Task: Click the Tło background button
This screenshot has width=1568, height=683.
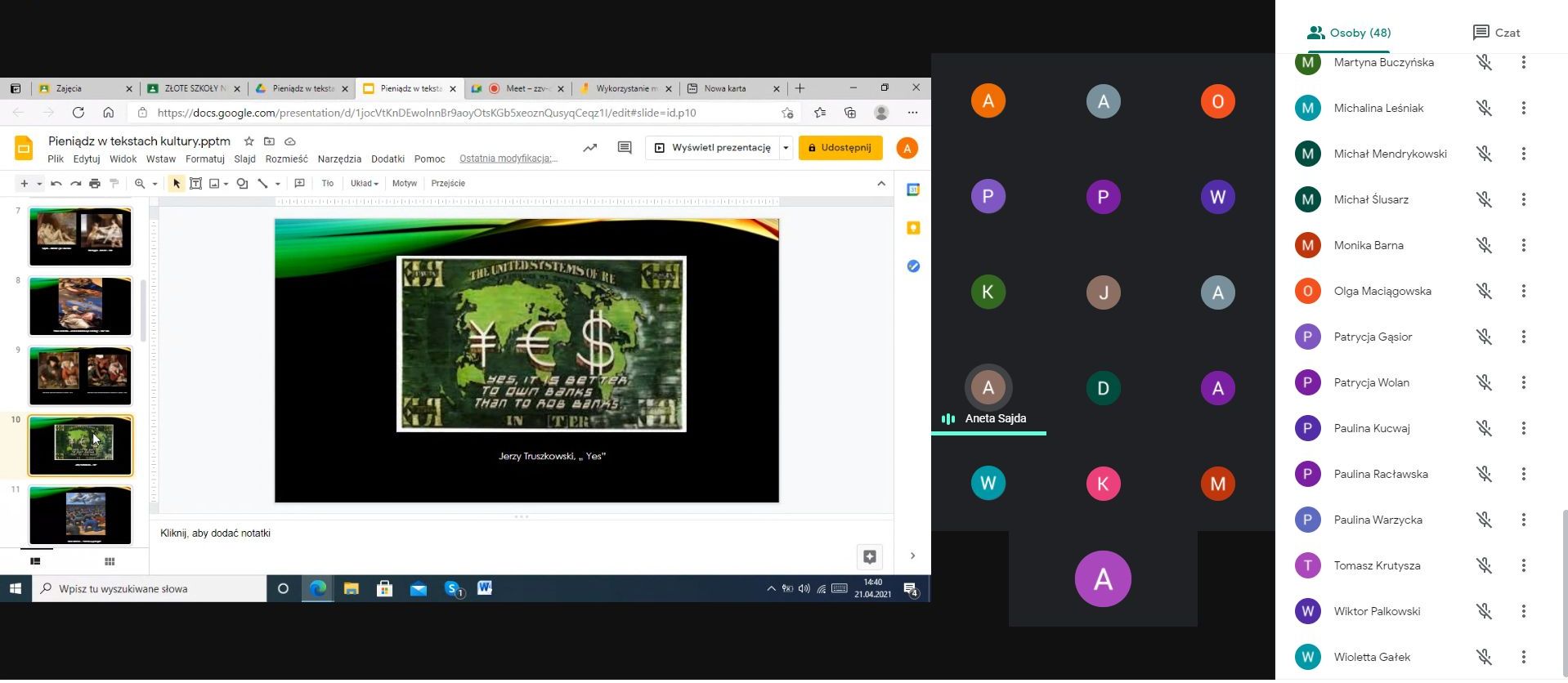Action: coord(328,184)
